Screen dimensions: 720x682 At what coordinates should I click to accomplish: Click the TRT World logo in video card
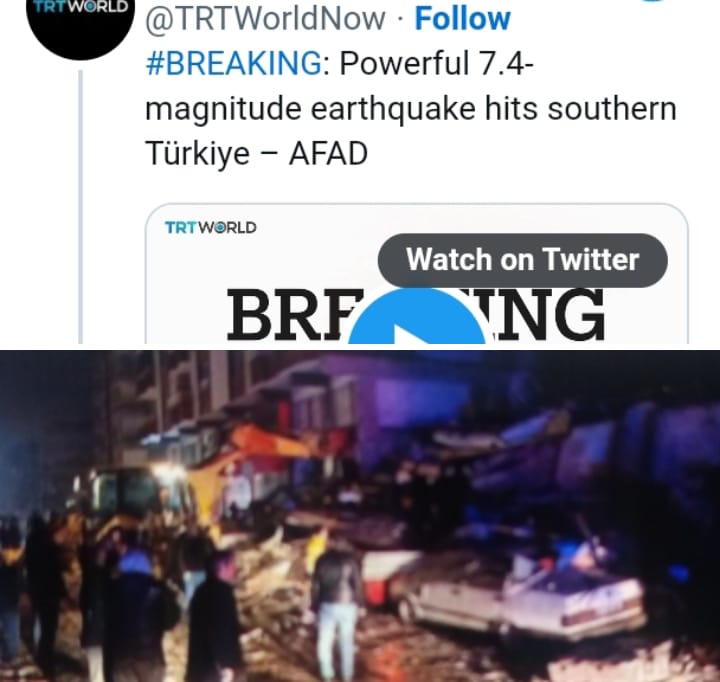click(211, 227)
